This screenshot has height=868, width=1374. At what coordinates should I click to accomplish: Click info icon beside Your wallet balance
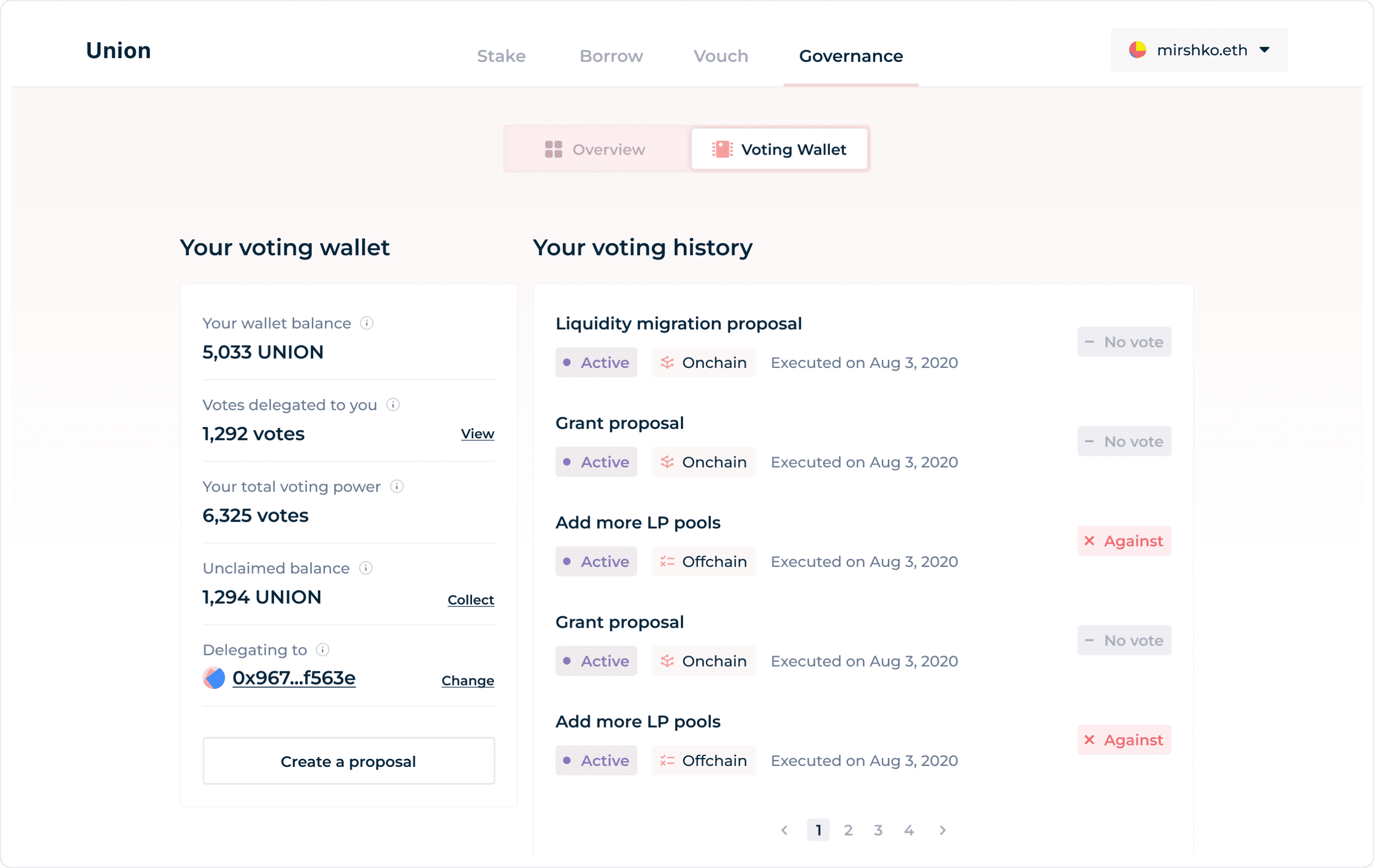367,324
